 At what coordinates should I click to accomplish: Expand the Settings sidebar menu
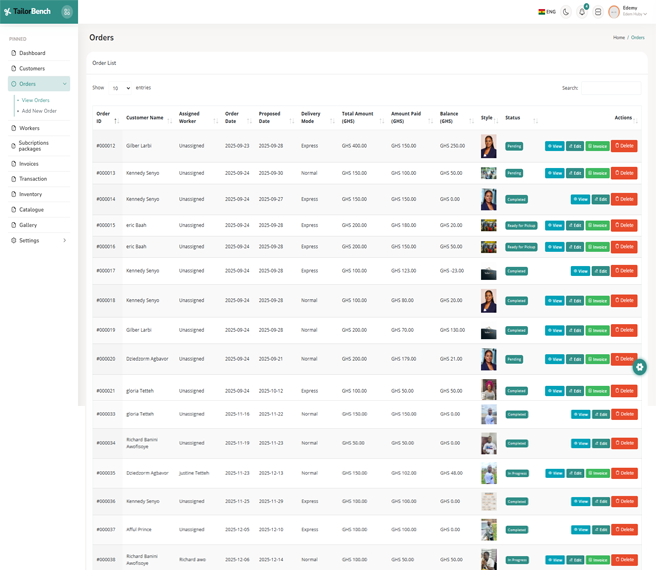pos(38,240)
